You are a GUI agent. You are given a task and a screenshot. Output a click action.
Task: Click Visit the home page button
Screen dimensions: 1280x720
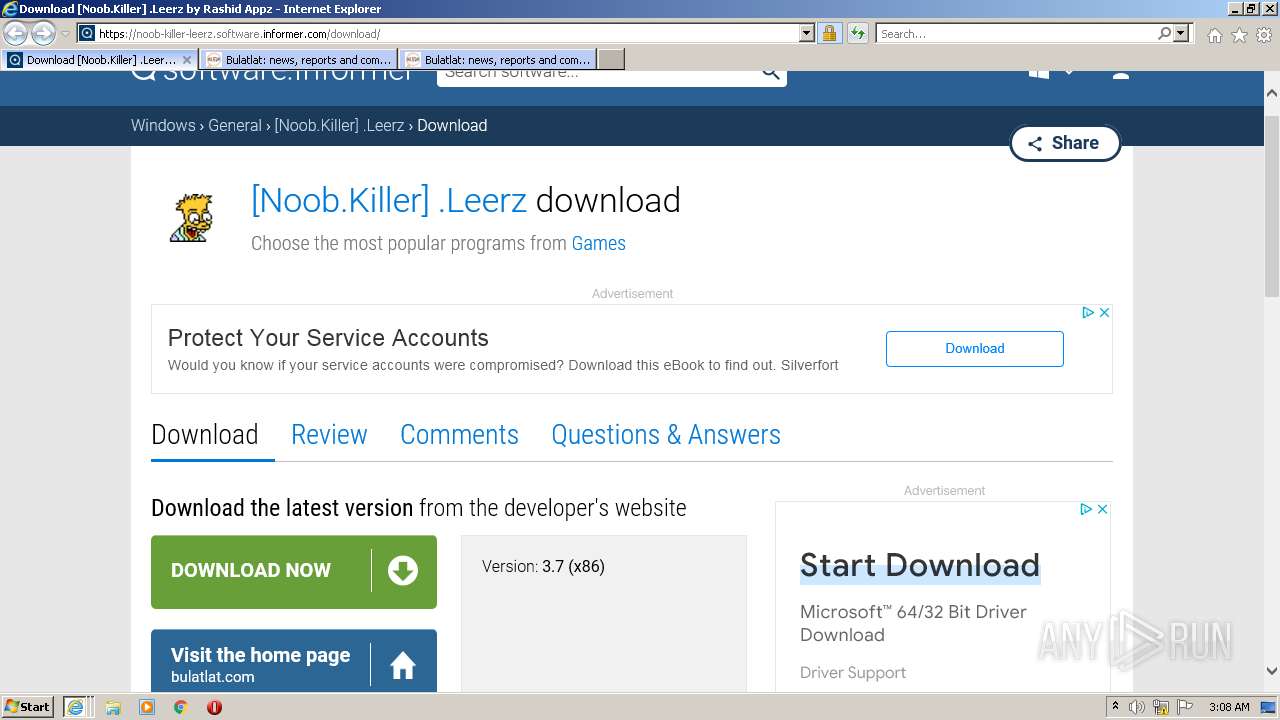(x=294, y=660)
